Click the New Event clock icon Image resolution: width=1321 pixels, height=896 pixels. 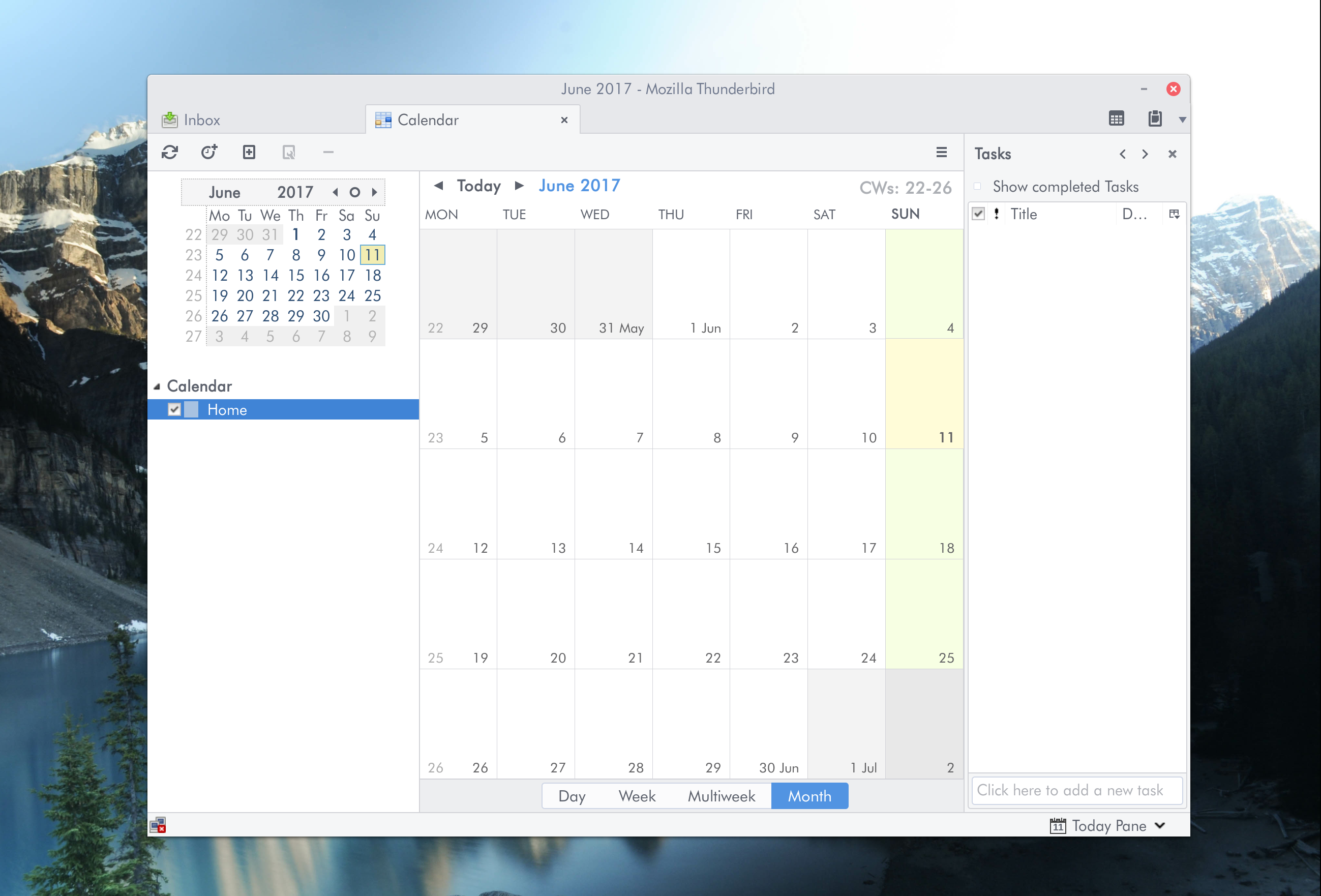pos(209,153)
